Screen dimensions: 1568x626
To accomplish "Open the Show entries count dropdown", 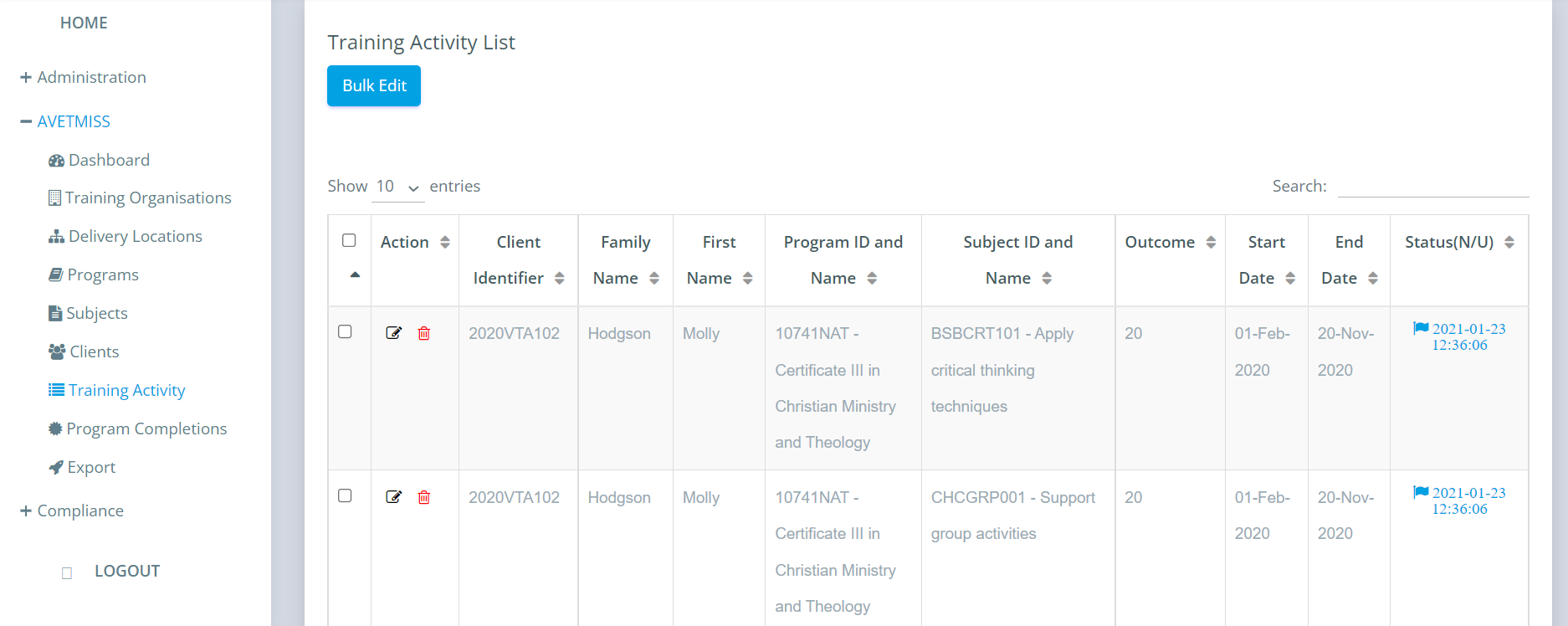I will pyautogui.click(x=398, y=187).
